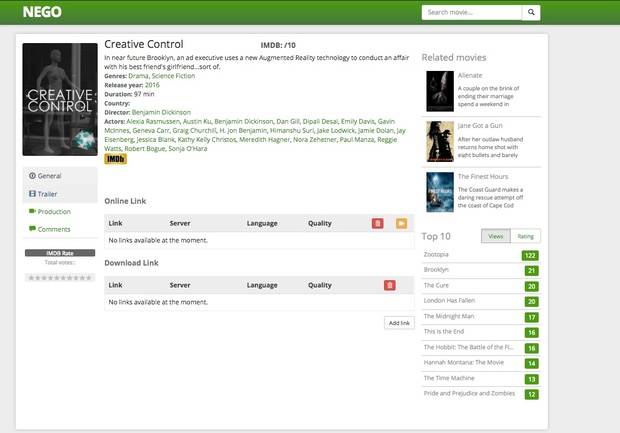Open Brooklyn in the Top 10 list
This screenshot has height=433, width=620.
point(436,270)
